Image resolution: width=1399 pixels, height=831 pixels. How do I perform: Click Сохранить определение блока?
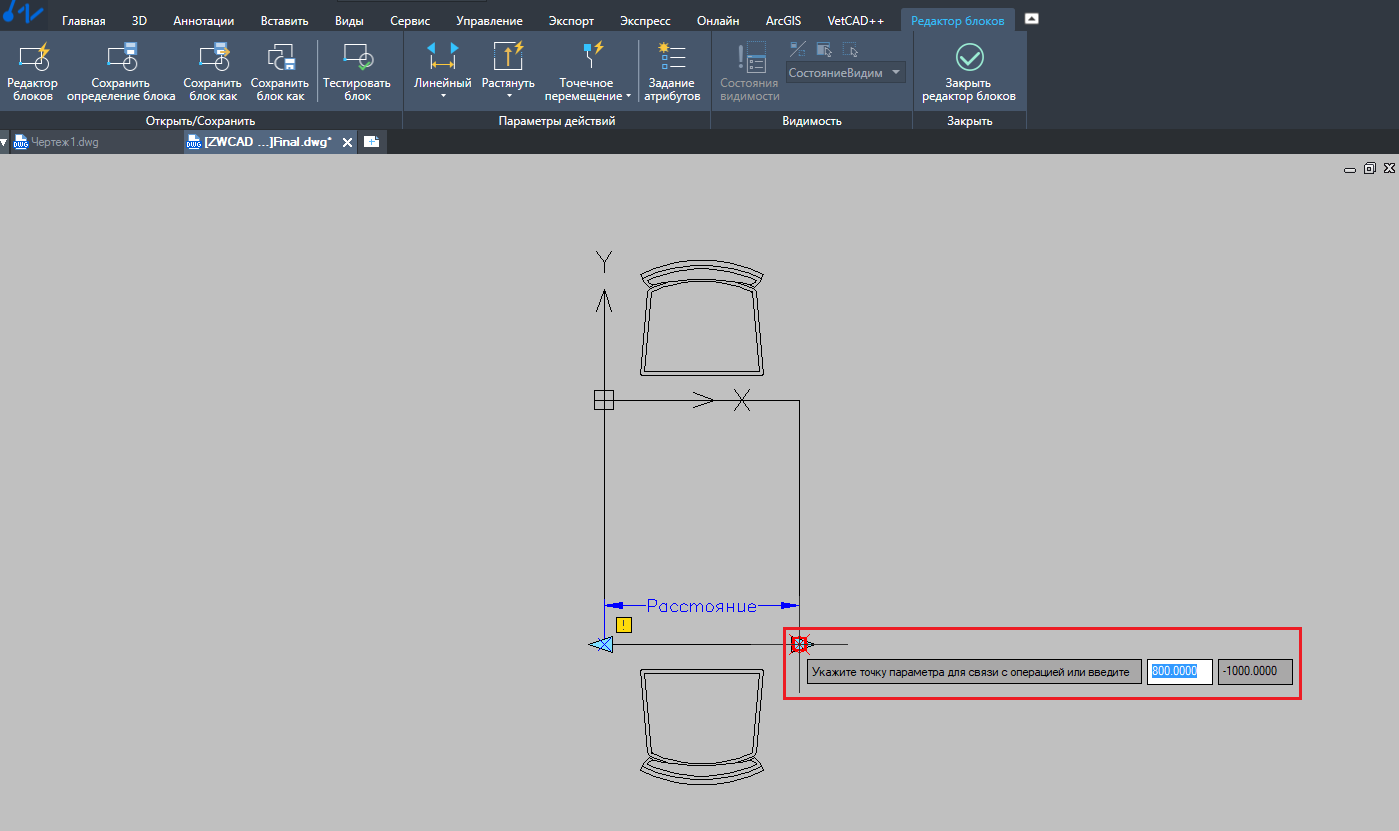121,71
